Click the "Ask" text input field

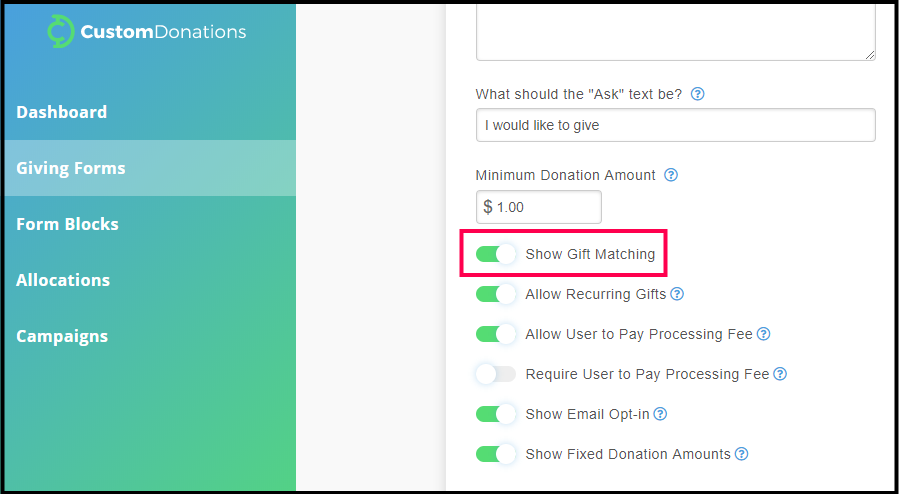pos(675,125)
